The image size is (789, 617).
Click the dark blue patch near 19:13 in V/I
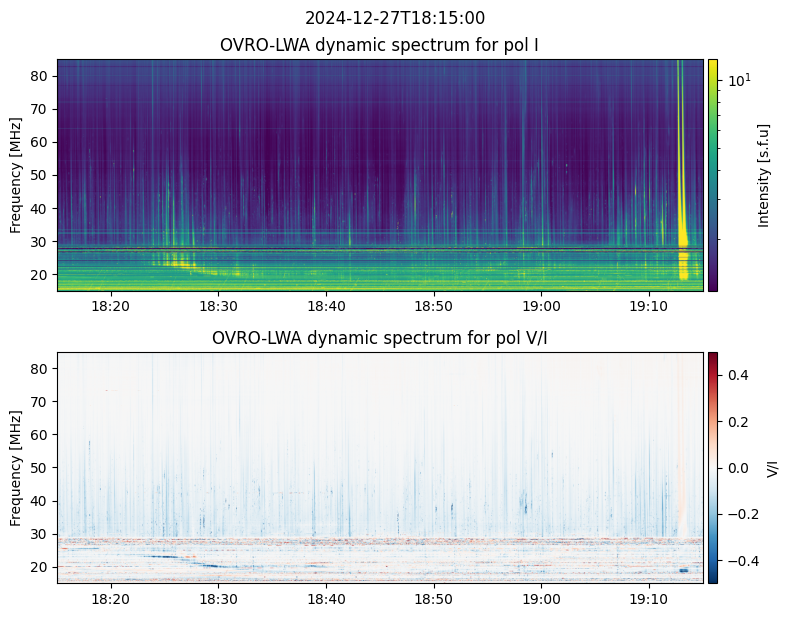click(683, 570)
